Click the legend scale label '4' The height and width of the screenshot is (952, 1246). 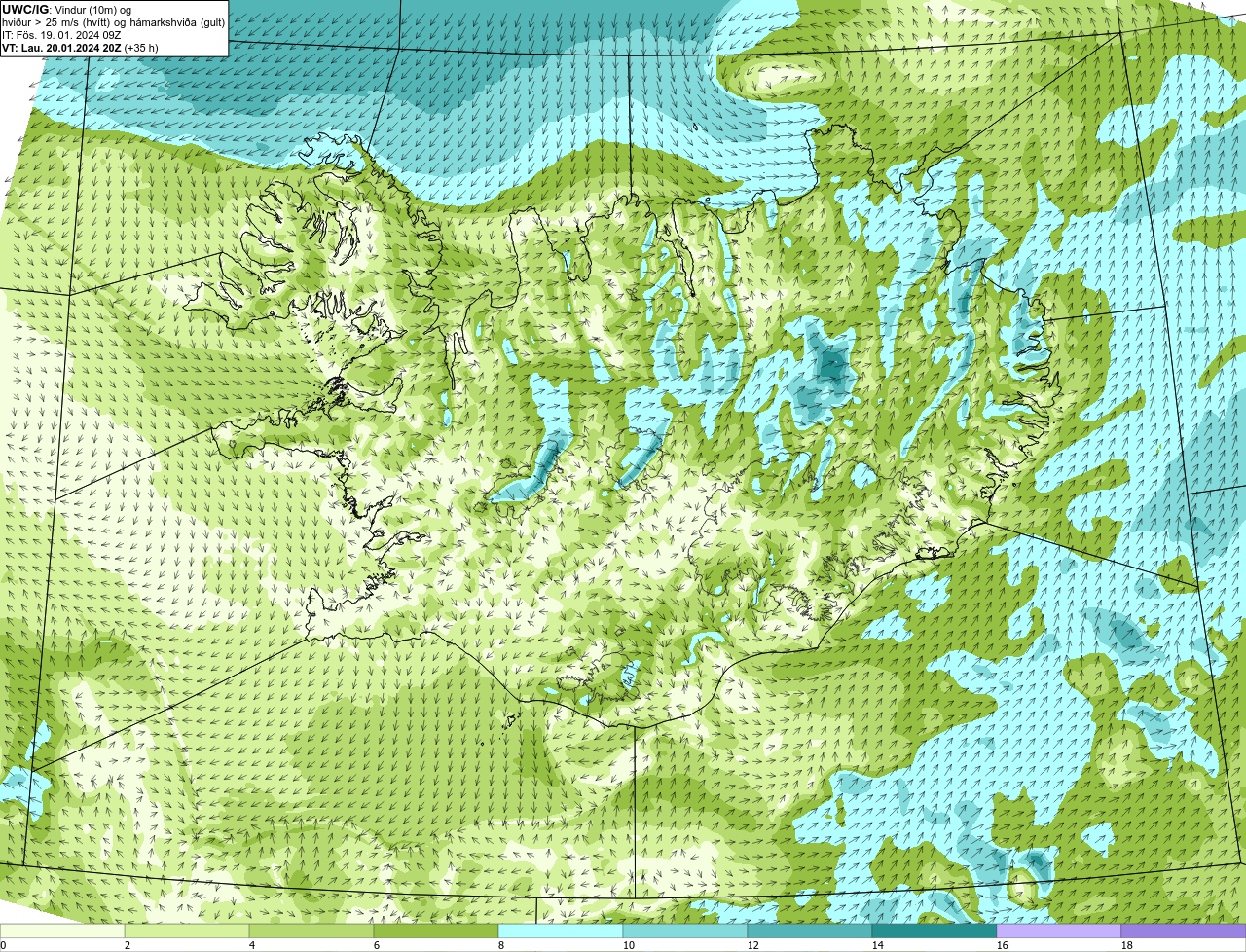[252, 945]
